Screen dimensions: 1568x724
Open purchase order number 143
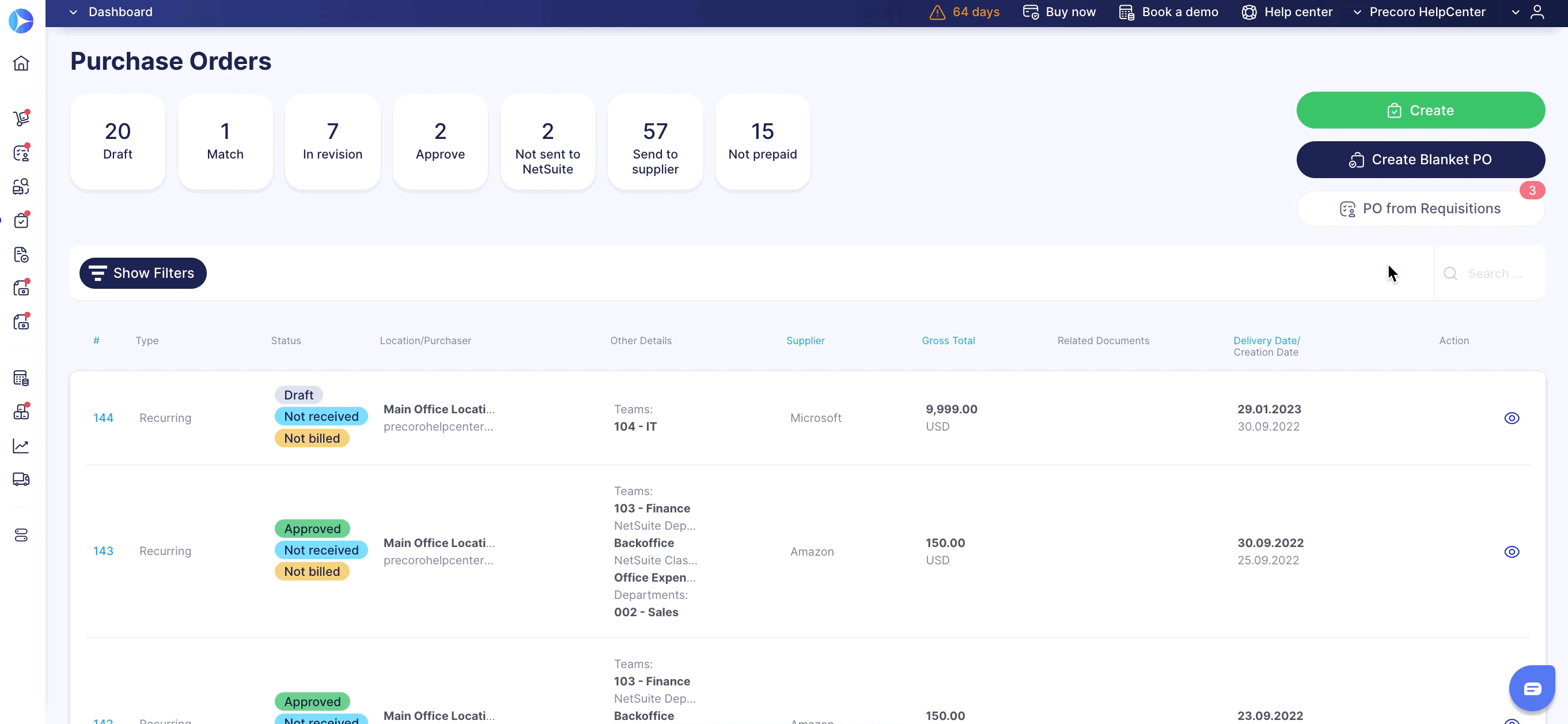[104, 552]
